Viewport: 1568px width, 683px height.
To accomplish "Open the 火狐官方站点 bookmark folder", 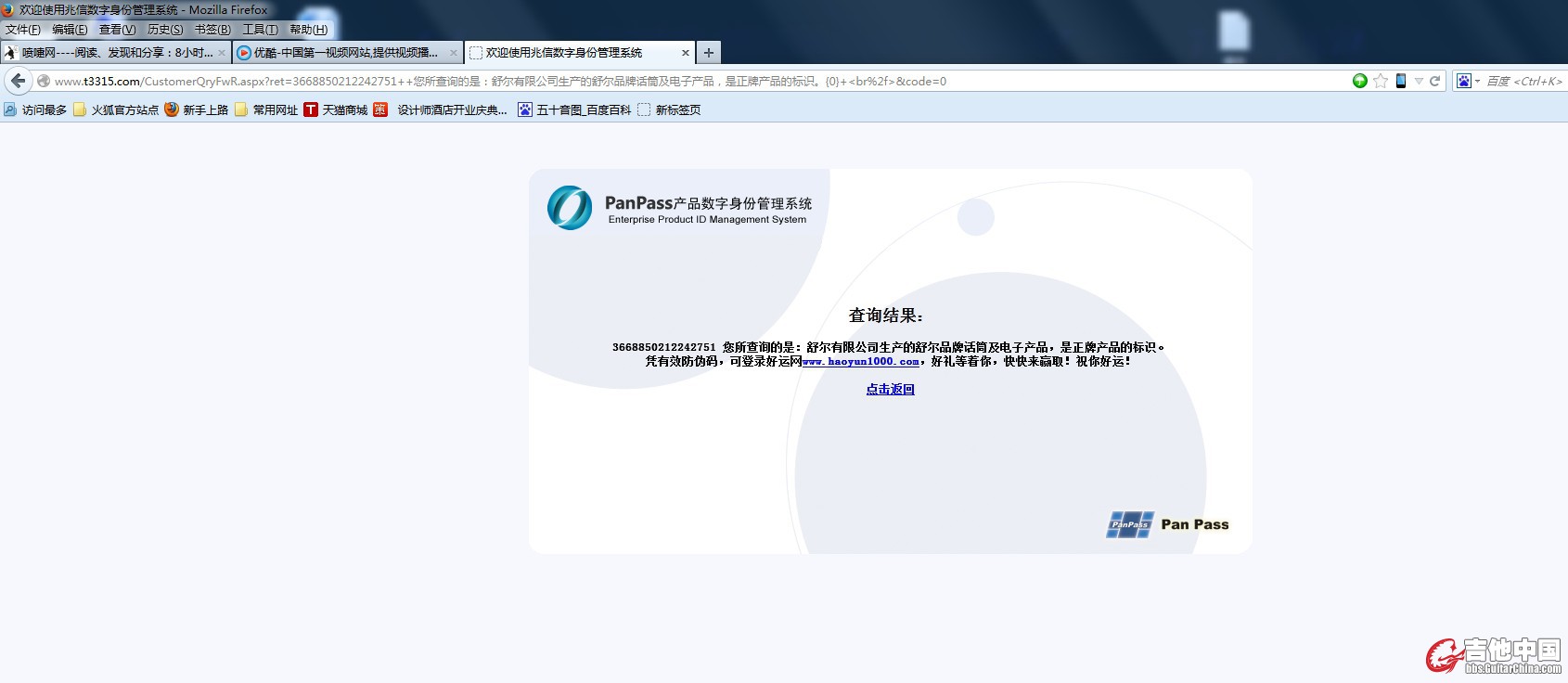I will click(x=116, y=110).
